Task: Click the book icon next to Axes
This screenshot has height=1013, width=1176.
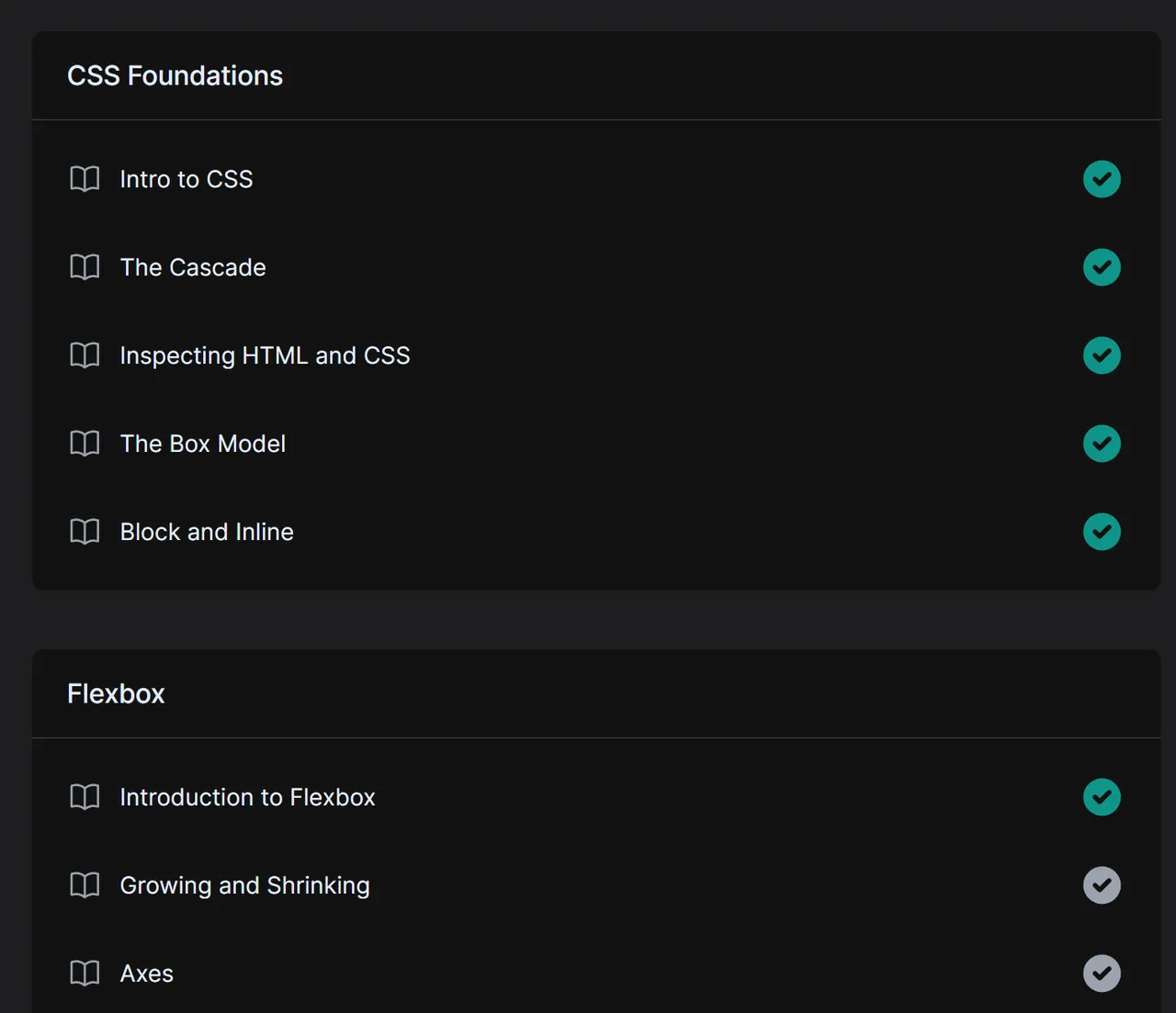Action: 85,974
